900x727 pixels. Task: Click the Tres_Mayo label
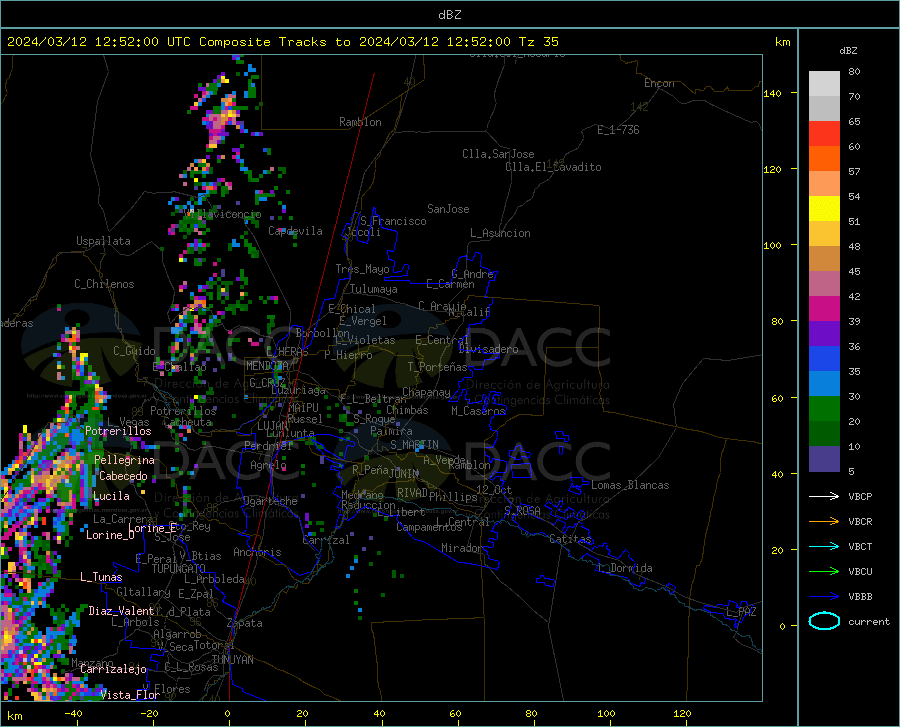(362, 269)
